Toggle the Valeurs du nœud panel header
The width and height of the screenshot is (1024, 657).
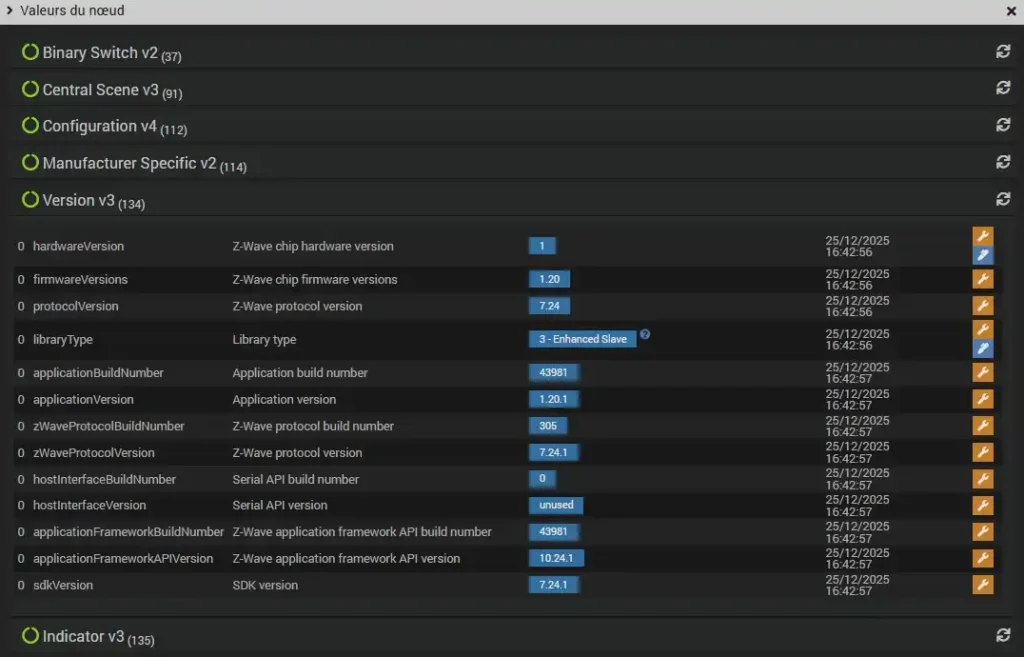[70, 11]
